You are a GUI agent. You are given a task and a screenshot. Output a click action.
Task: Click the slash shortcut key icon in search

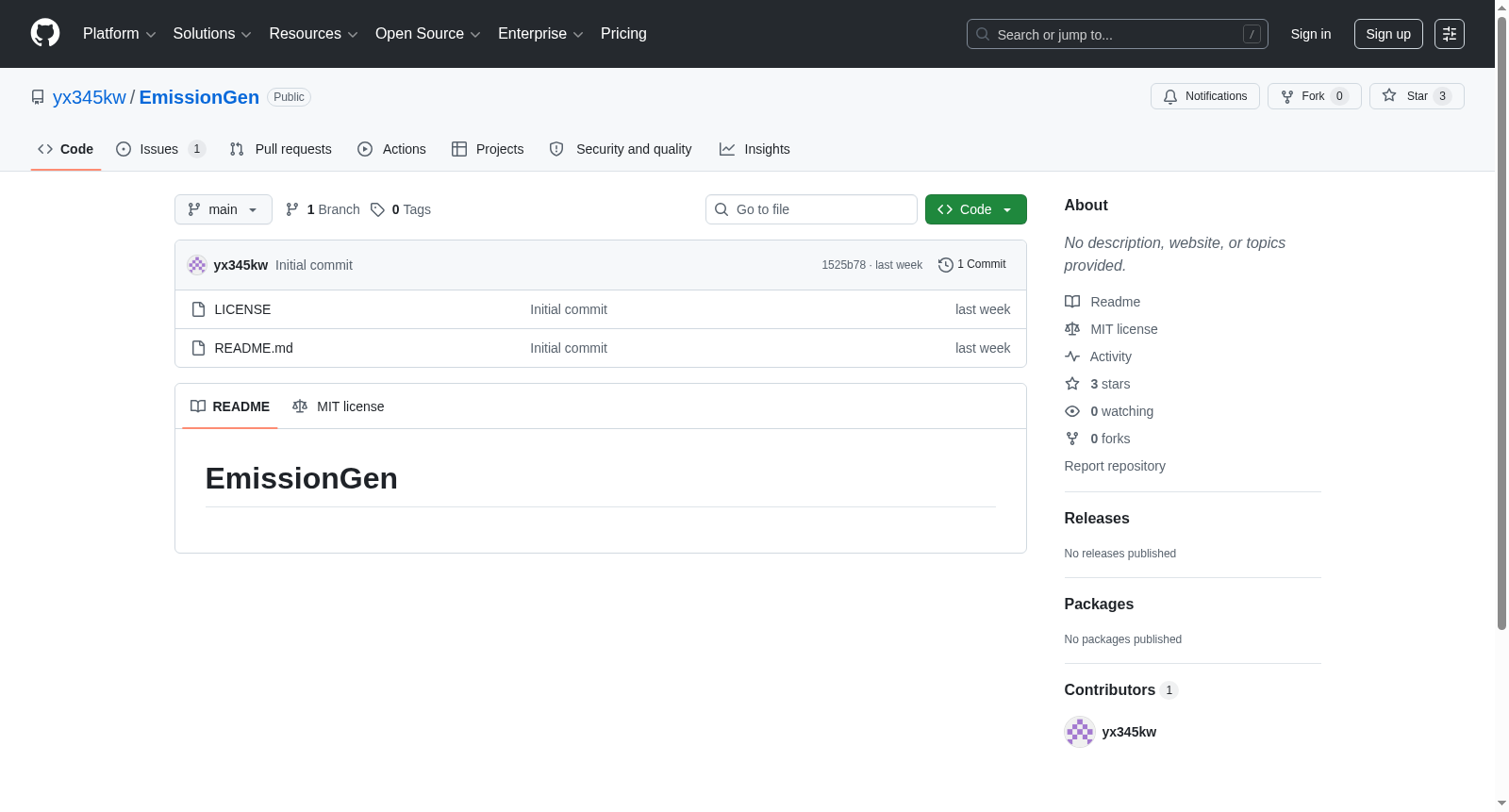pos(1252,34)
